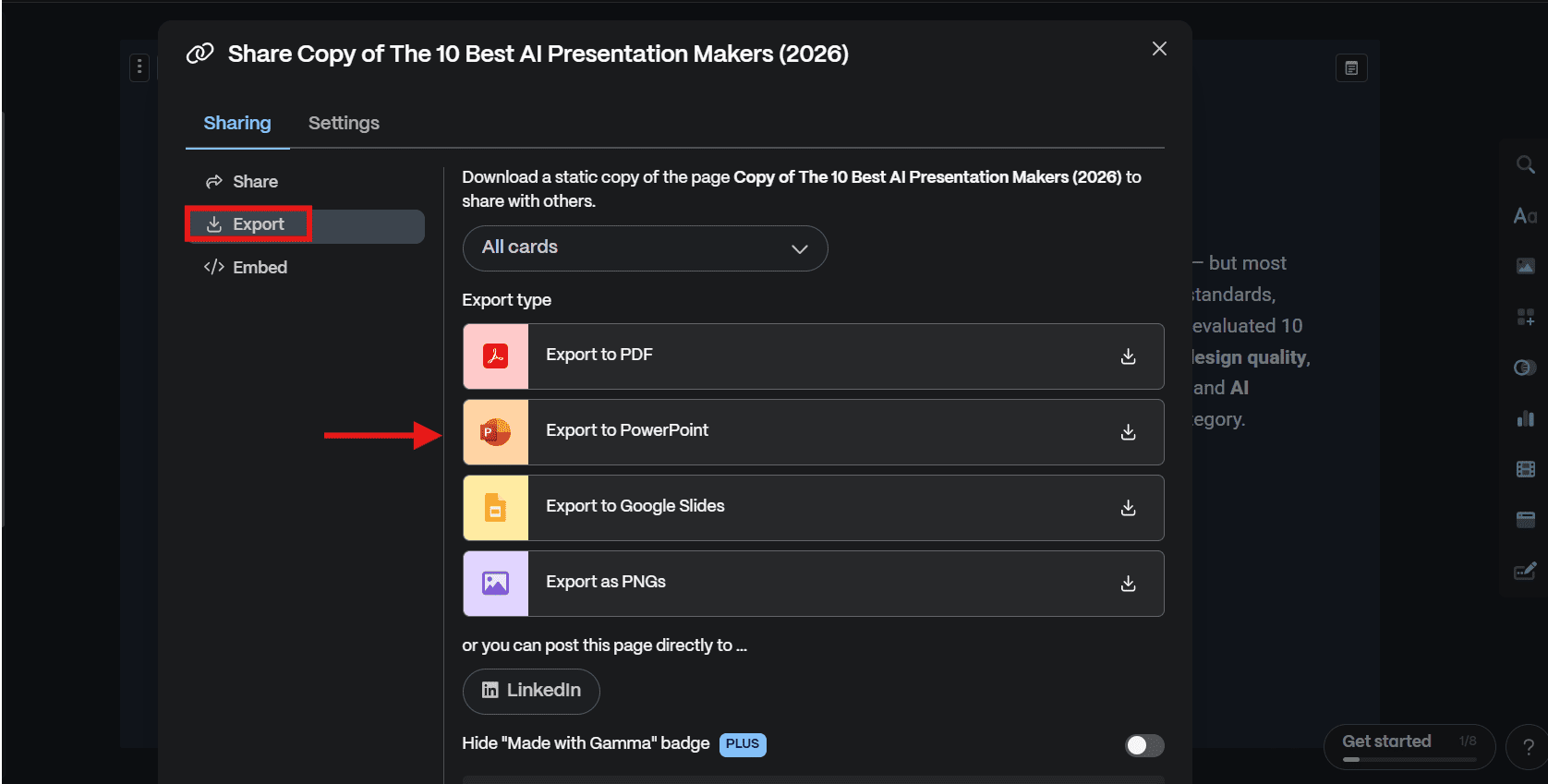1548x784 pixels.
Task: Open the video film-strip tool
Action: click(1525, 469)
